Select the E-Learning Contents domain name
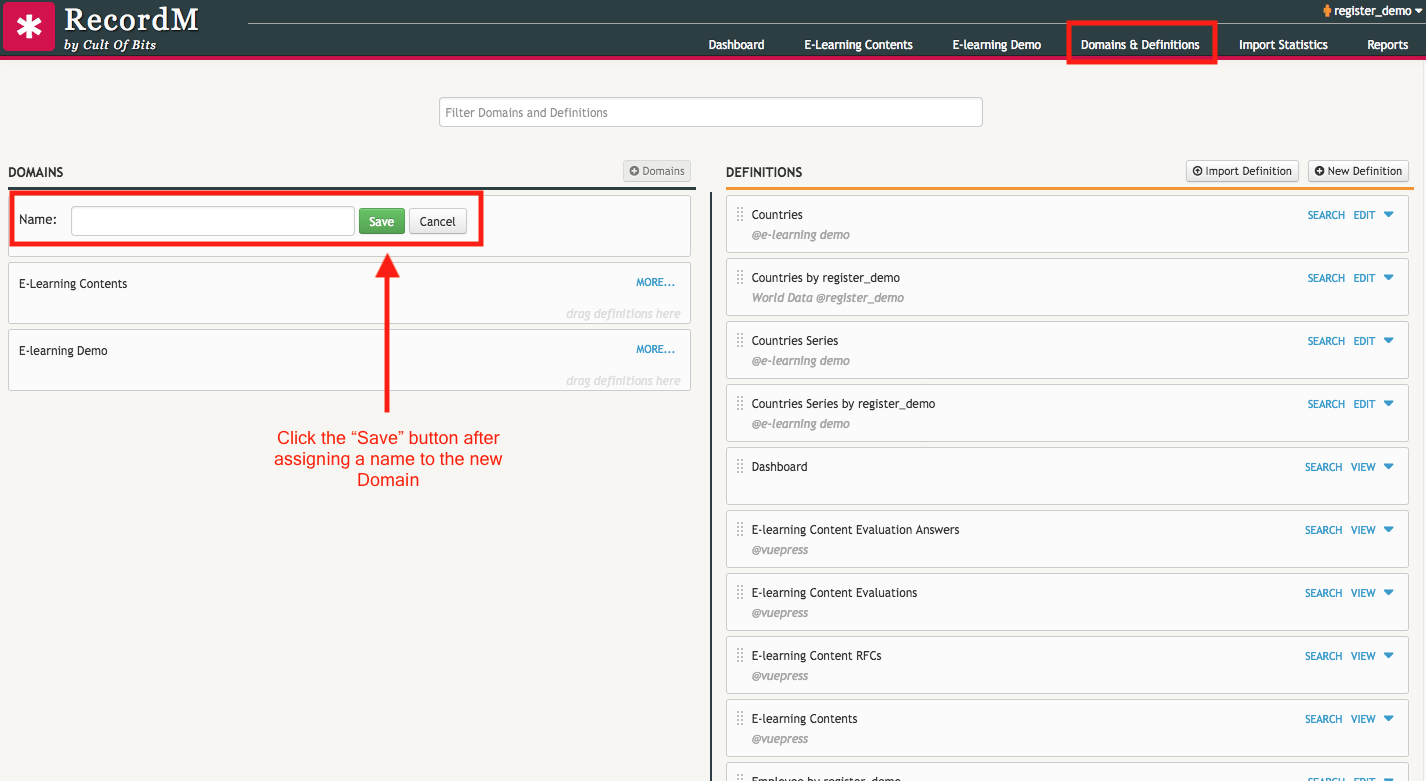 (73, 284)
